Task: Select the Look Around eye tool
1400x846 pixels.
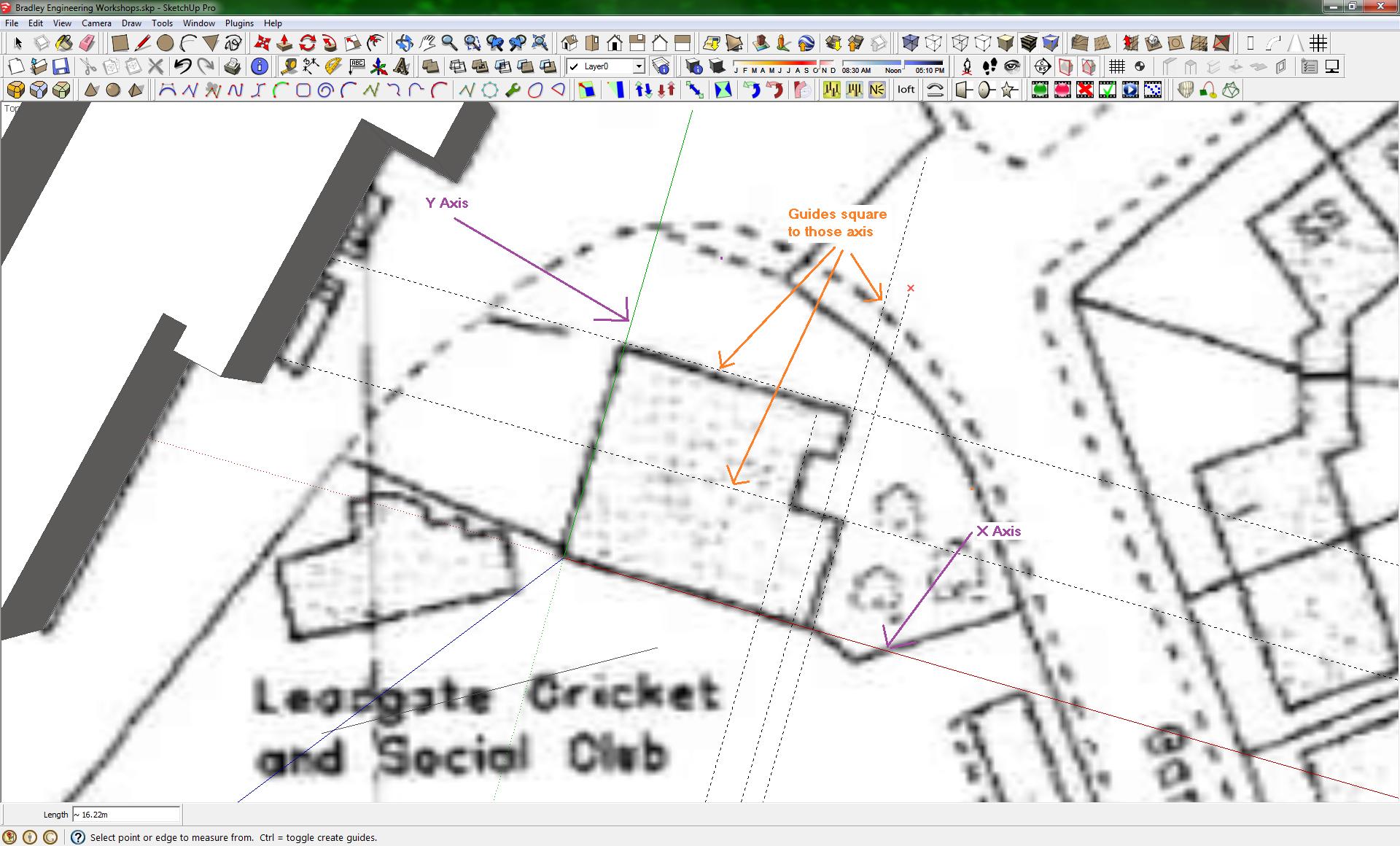Action: [x=1012, y=66]
